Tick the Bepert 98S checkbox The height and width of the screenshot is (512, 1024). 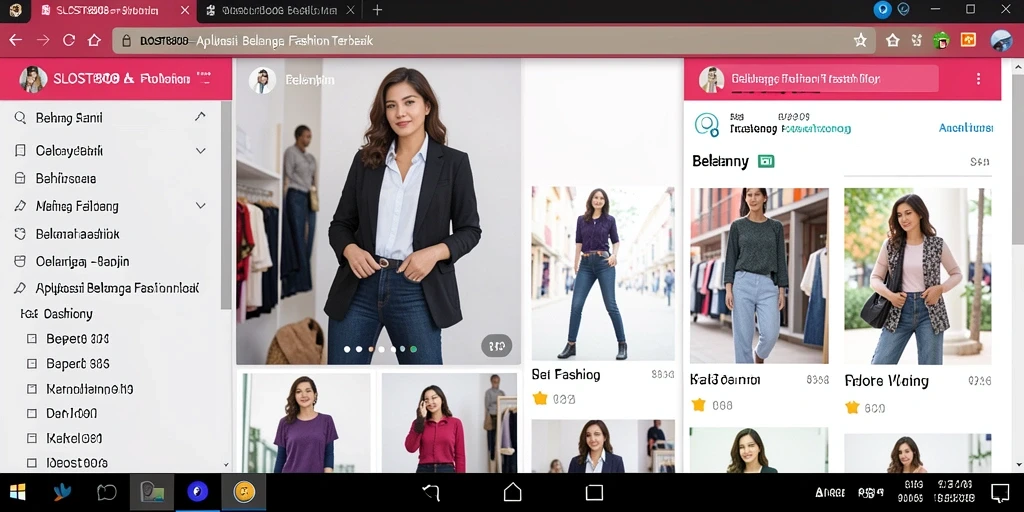coord(31,364)
